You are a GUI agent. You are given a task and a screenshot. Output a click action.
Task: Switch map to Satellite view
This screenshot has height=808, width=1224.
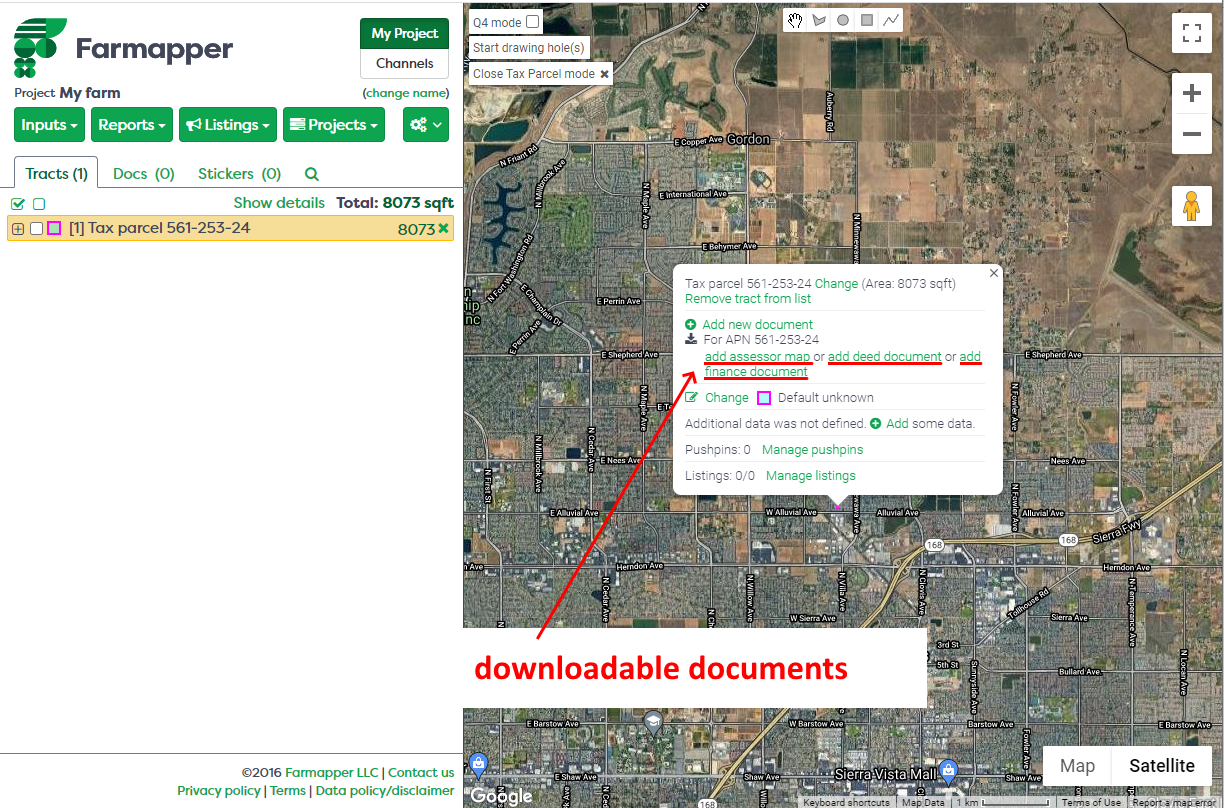[x=1162, y=766]
